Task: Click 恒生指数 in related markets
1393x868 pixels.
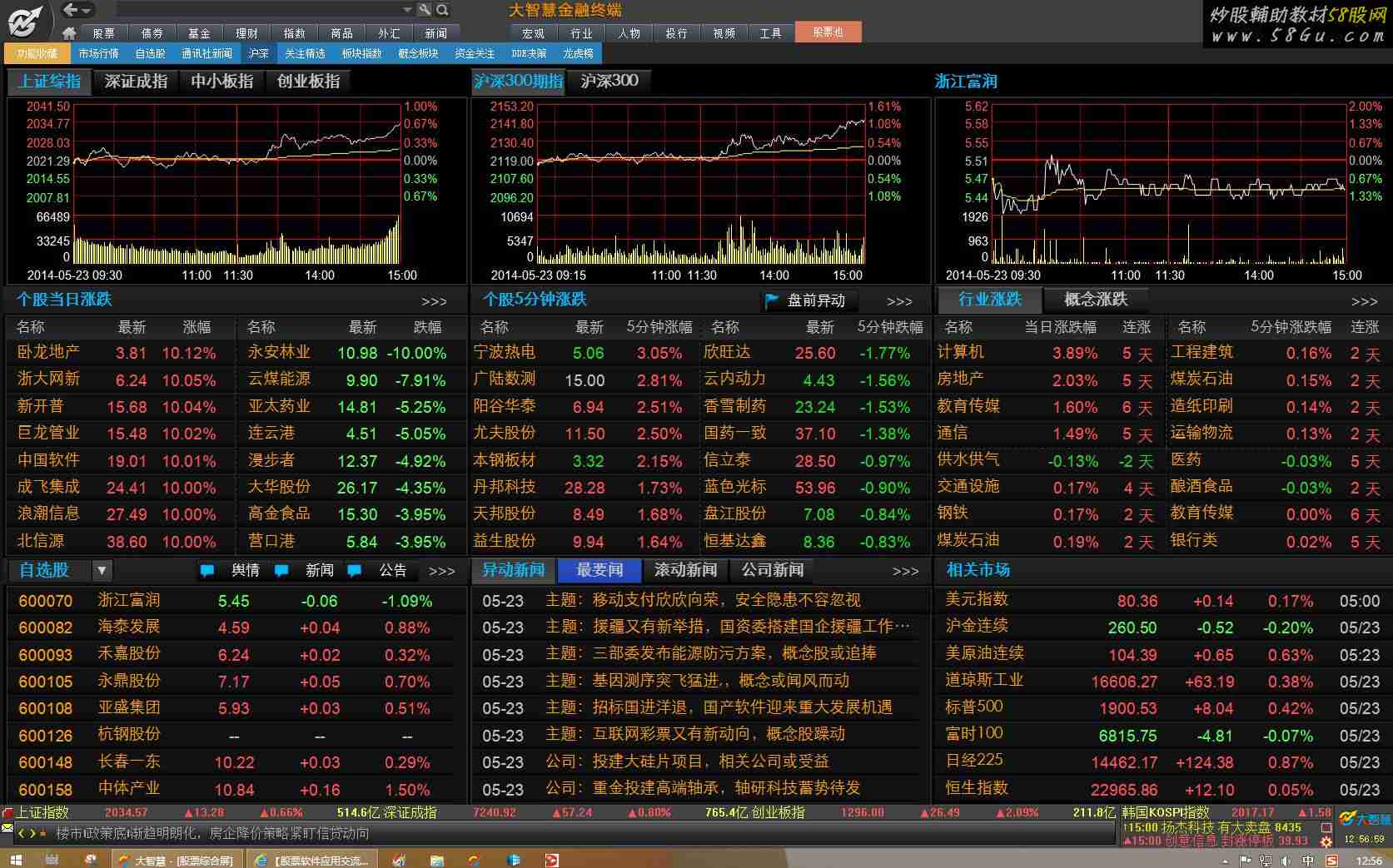Action: pos(977,788)
